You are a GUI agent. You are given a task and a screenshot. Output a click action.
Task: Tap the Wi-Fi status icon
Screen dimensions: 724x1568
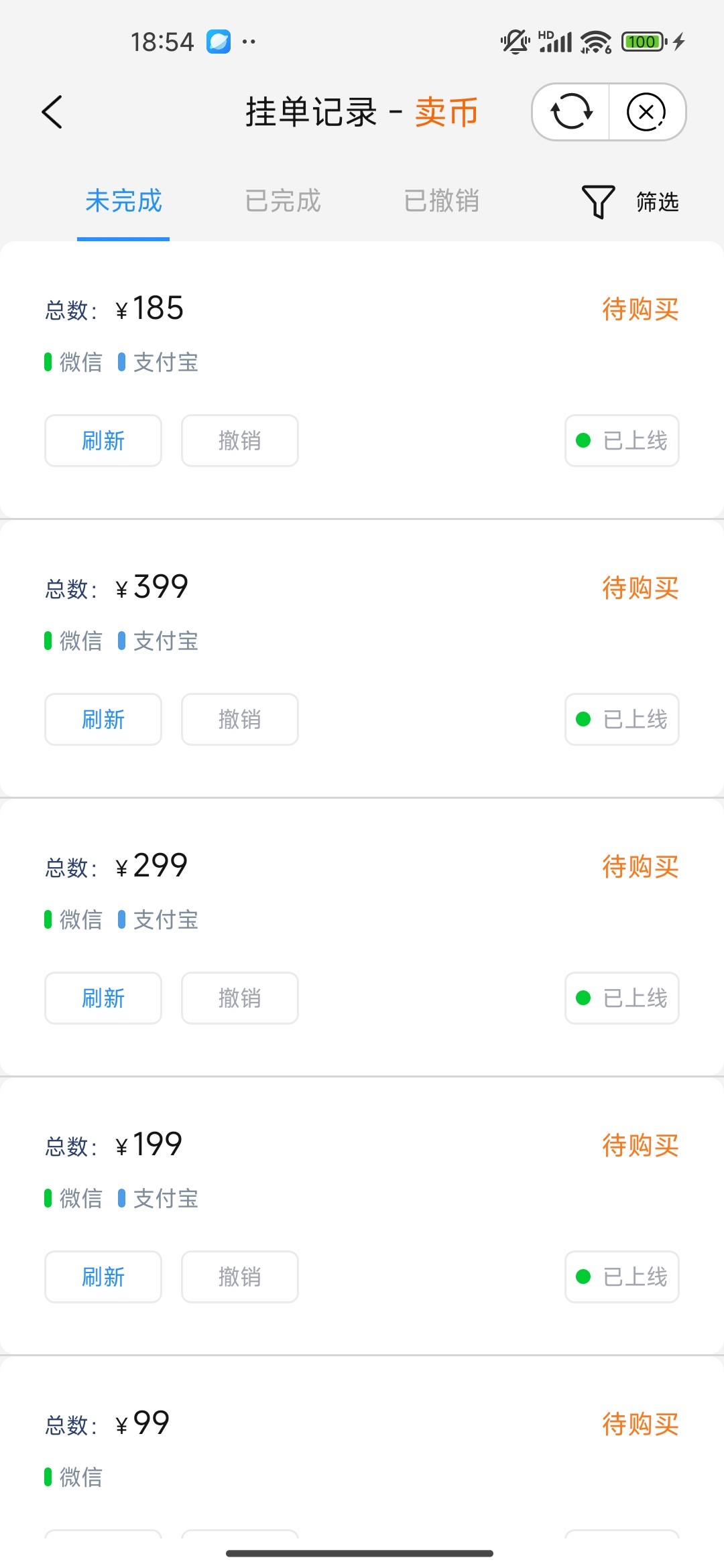[595, 42]
